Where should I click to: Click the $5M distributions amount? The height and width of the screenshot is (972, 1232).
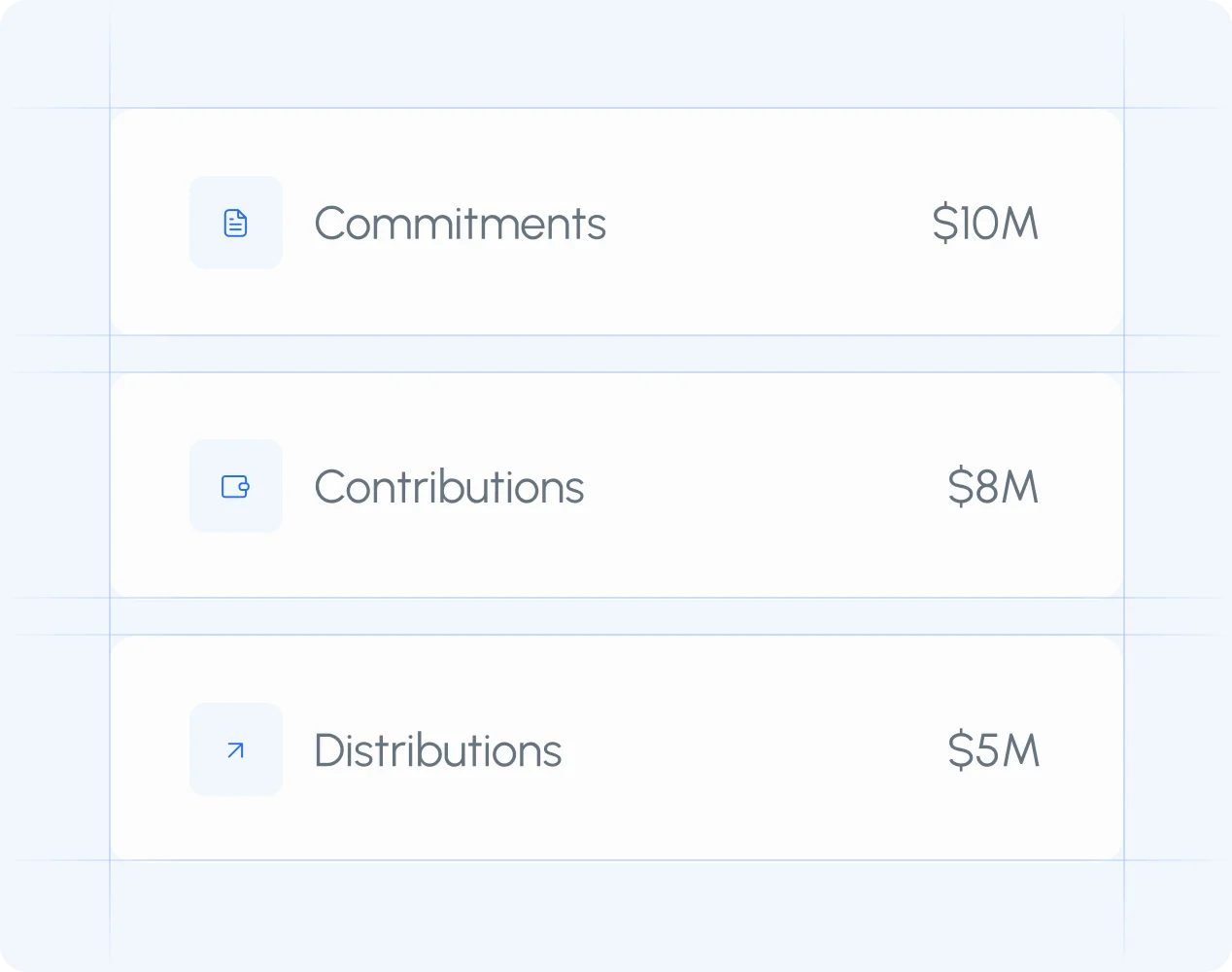point(993,750)
